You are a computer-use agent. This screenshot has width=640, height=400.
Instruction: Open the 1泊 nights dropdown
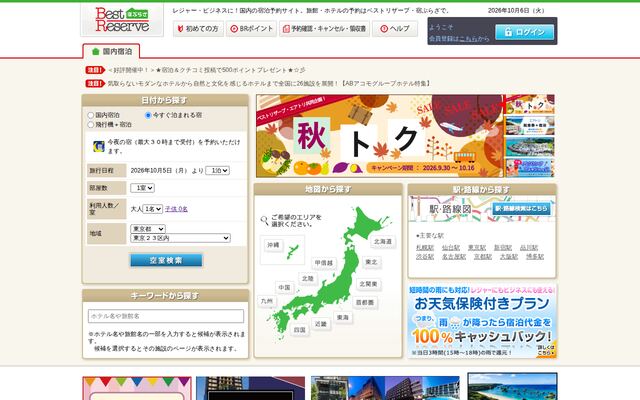pos(218,171)
